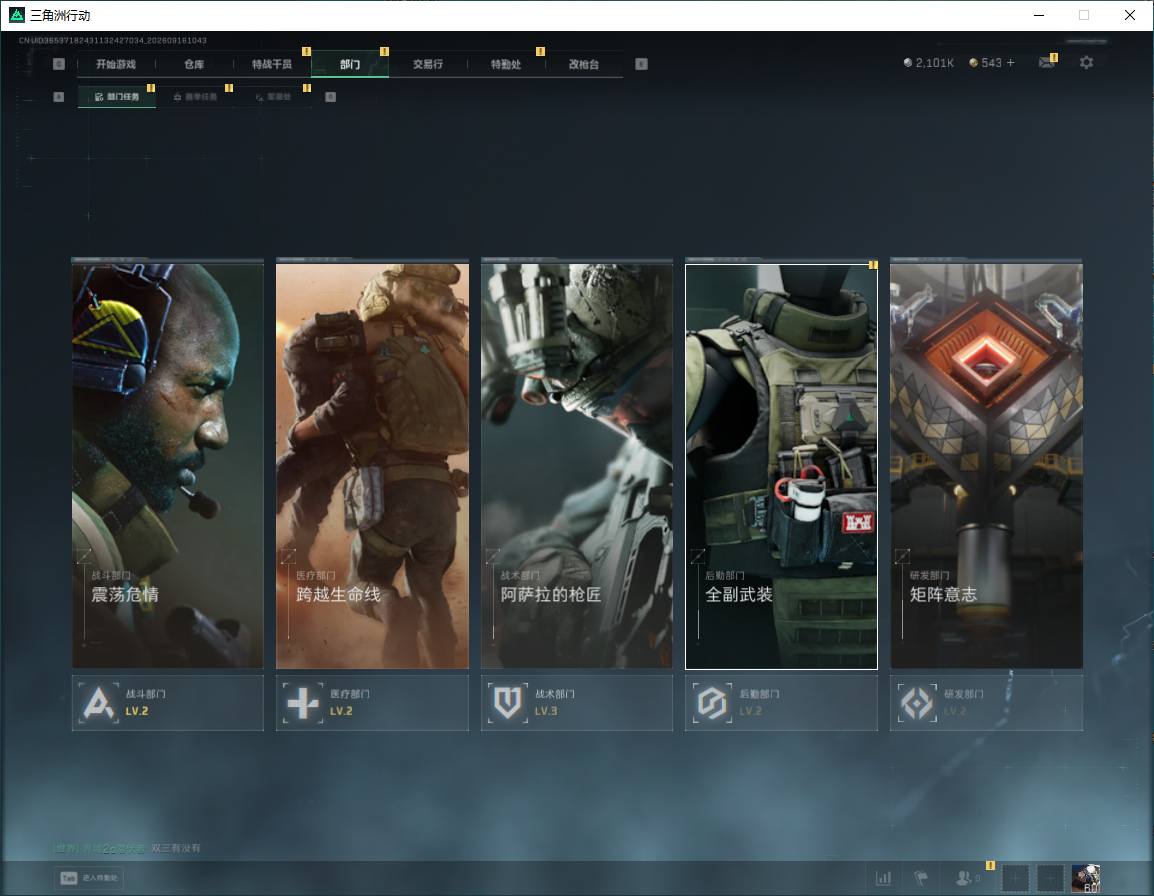Click the 医疗部门 cross emblem icon
Viewport: 1154px width, 896px height.
[303, 703]
